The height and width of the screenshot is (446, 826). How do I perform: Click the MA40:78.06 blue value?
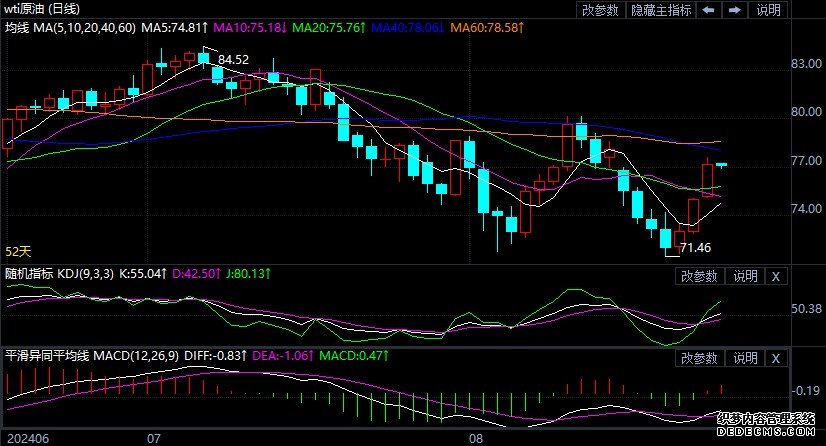pyautogui.click(x=408, y=28)
